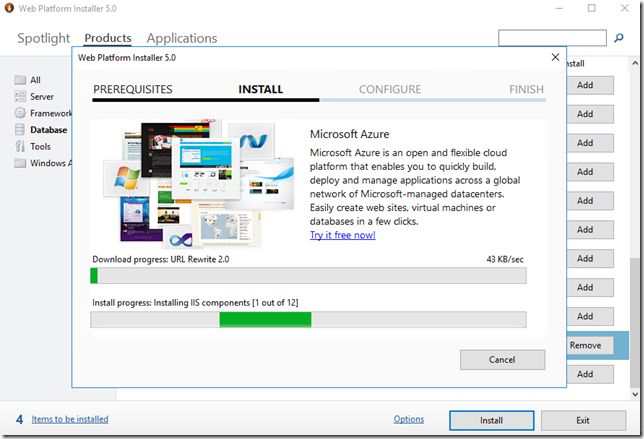Click the scrollbar down arrow

[635, 394]
